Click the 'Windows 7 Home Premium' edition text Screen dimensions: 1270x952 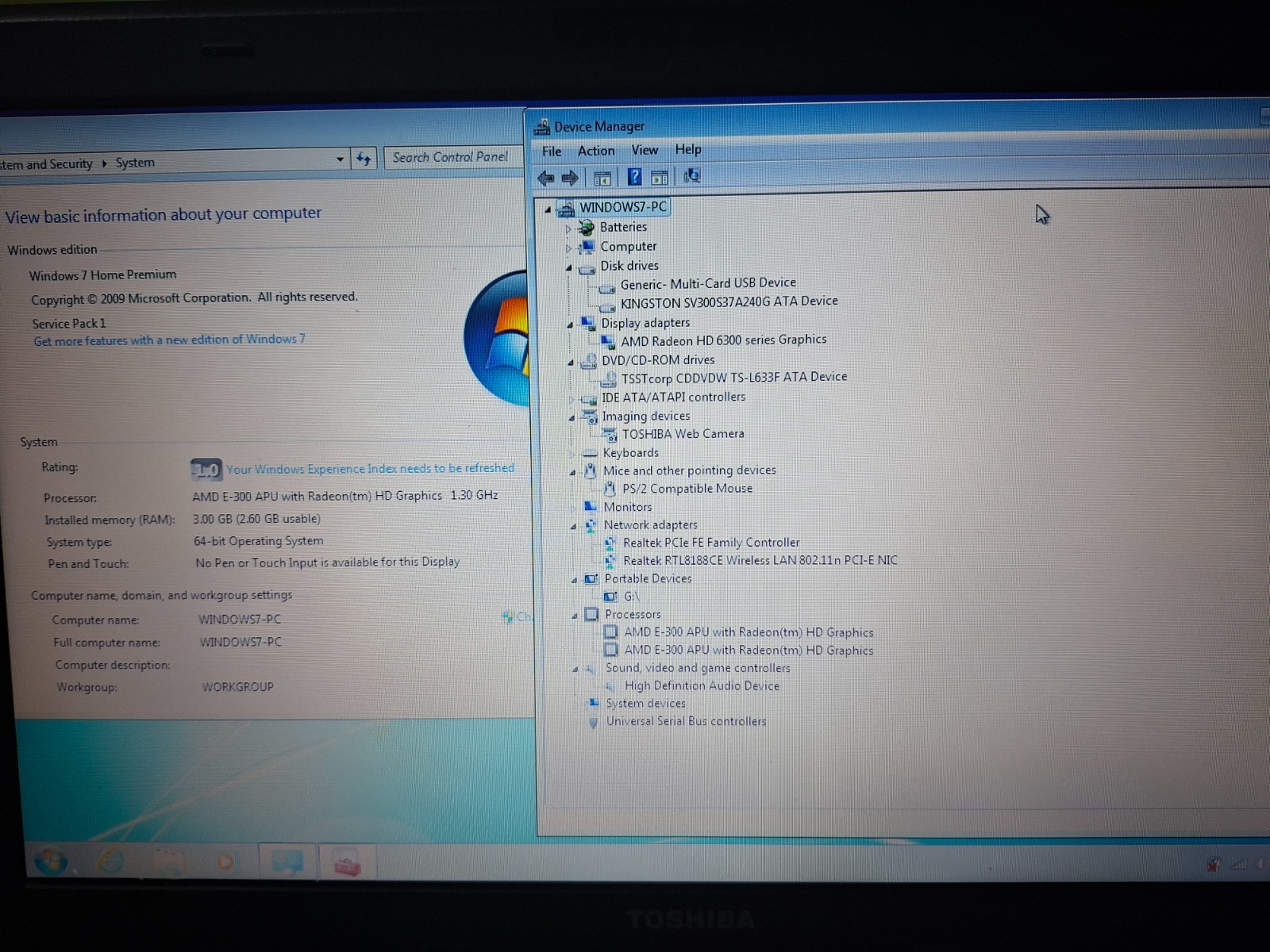click(x=102, y=275)
